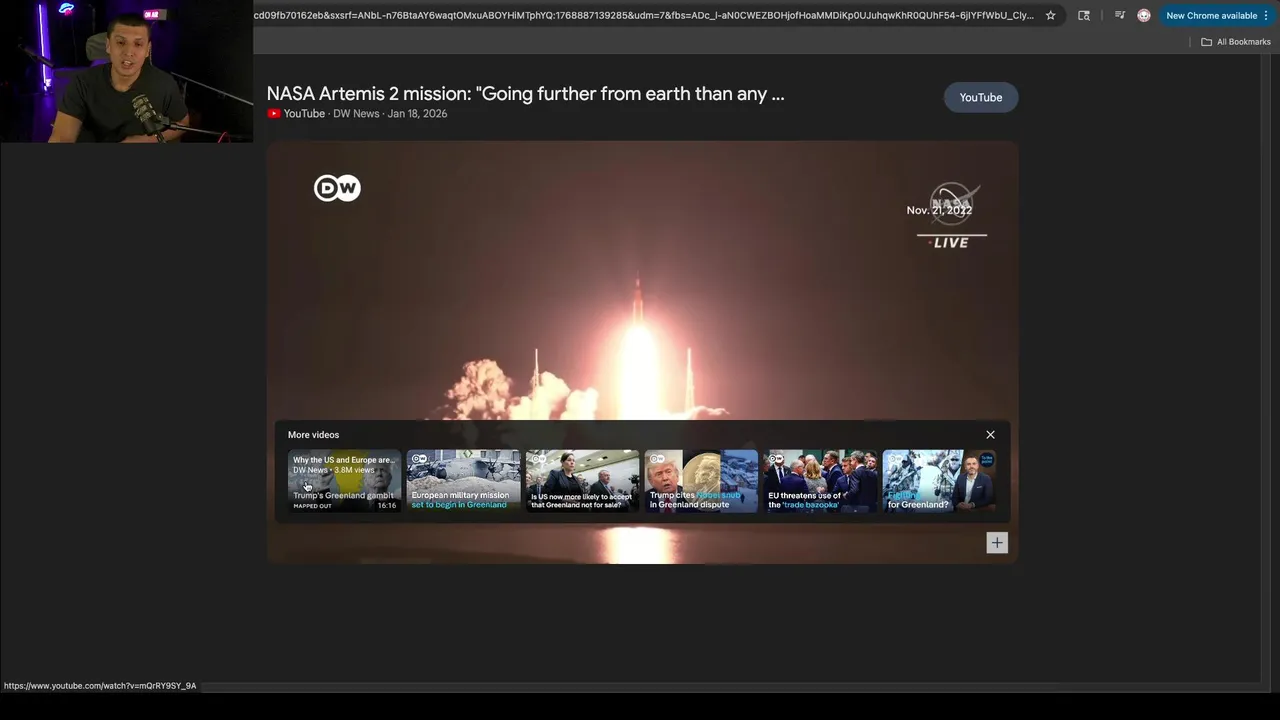Open the Google Lens search icon
This screenshot has width=1280, height=720.
click(1084, 15)
